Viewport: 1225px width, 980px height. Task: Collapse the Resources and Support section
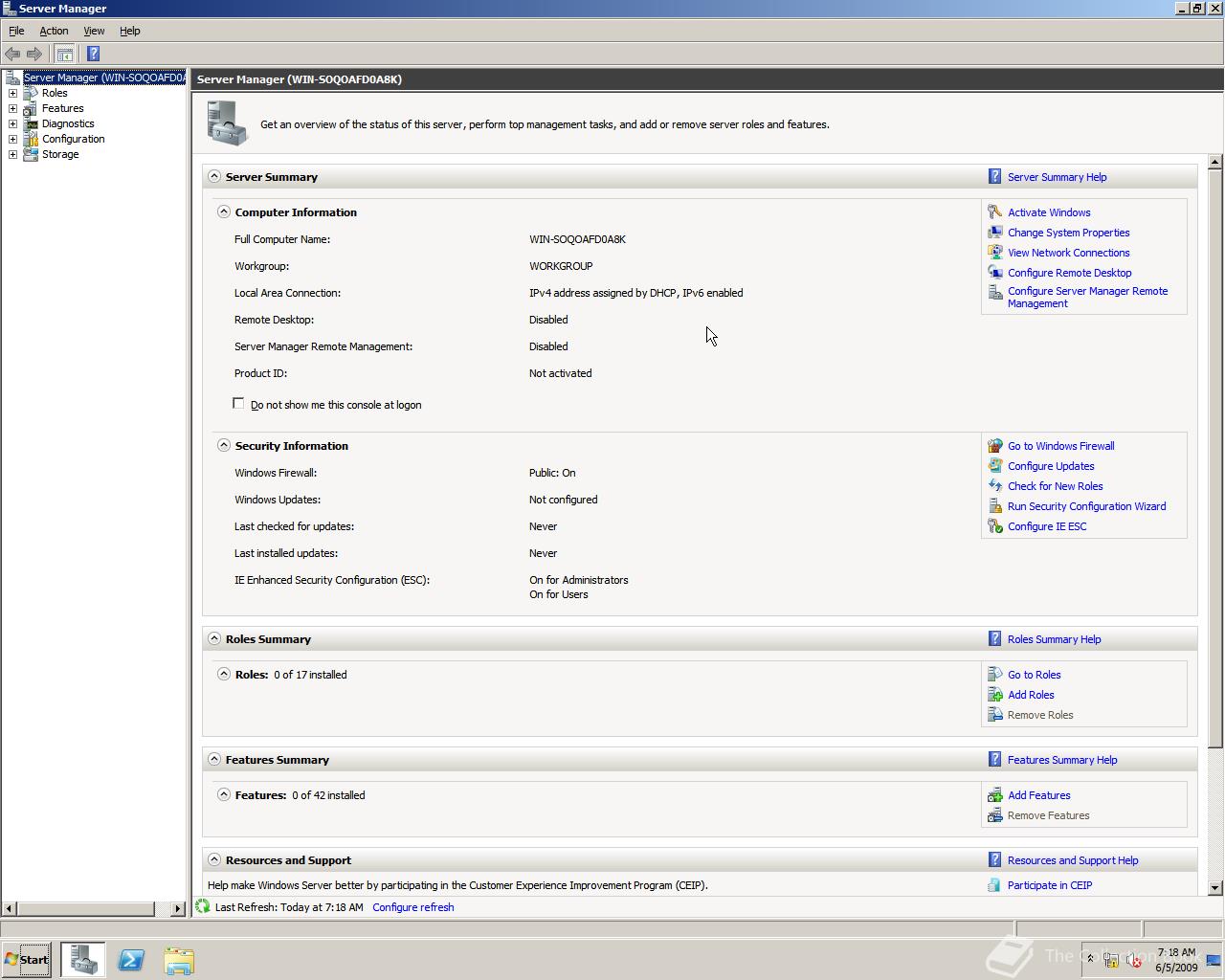pos(214,860)
